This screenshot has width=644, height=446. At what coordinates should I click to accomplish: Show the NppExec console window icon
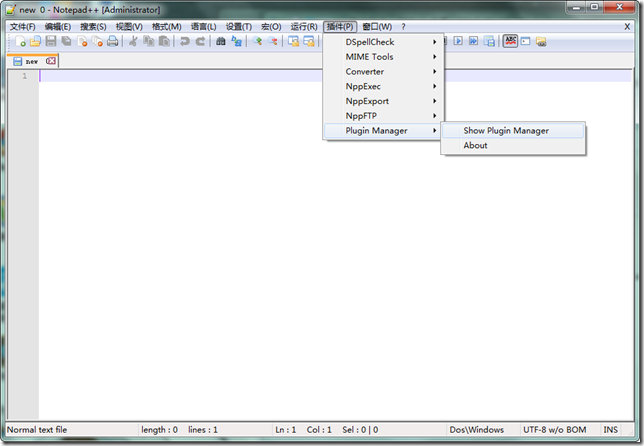click(525, 41)
